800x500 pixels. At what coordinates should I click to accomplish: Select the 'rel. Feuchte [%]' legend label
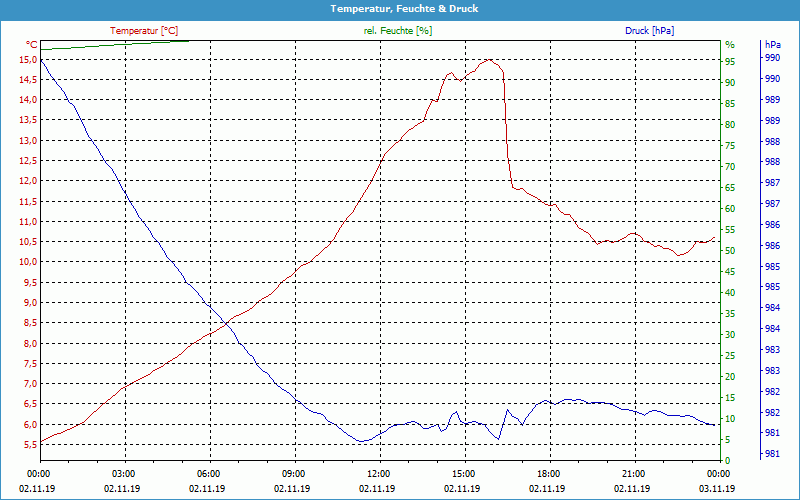tap(398, 31)
